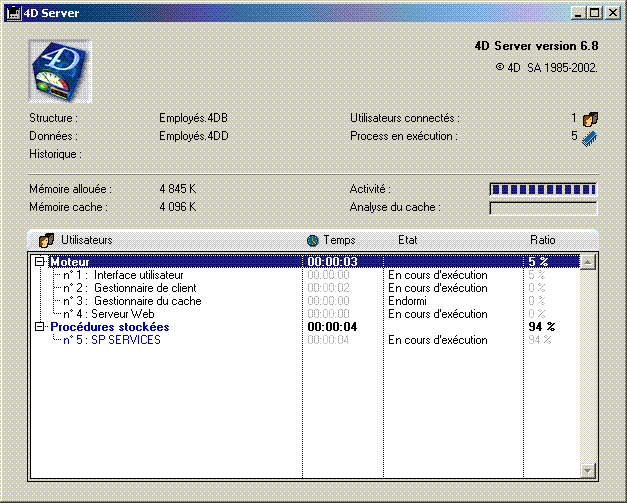Screen dimensions: 627x503
Task: Click the connected users icon
Action: pos(589,118)
